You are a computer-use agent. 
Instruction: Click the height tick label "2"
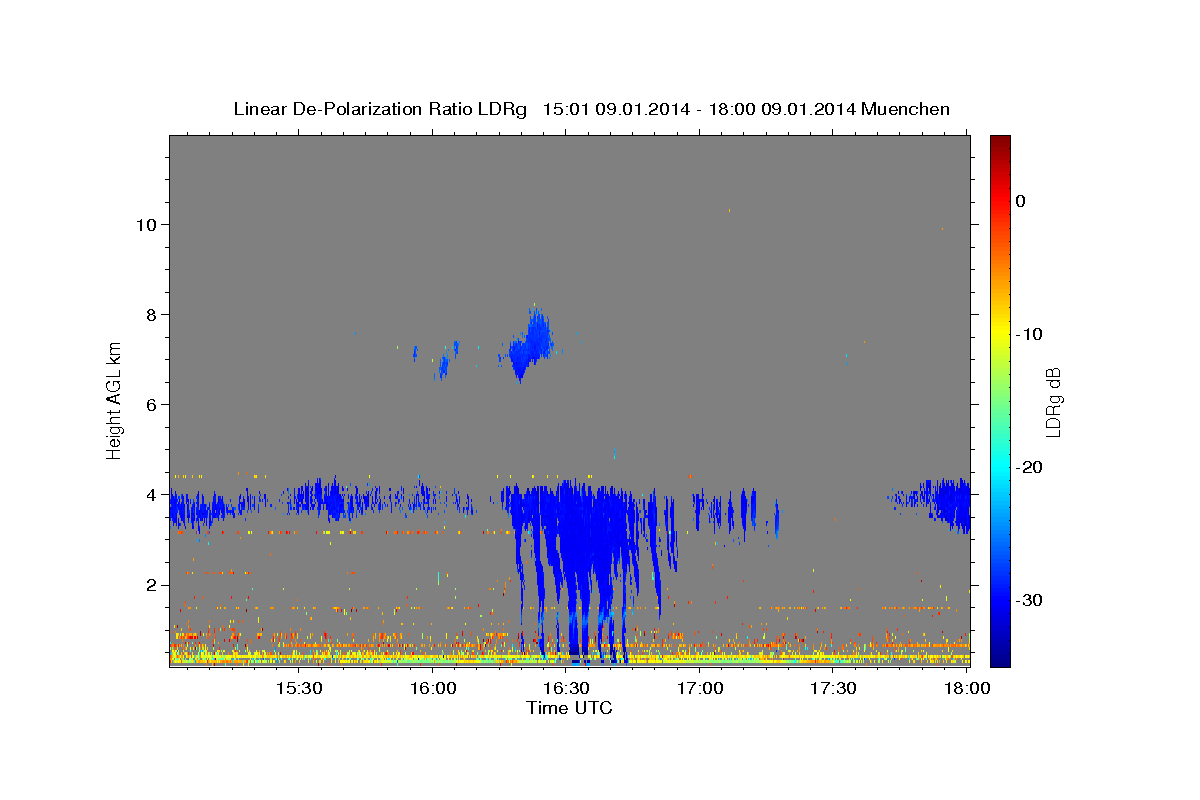(153, 585)
